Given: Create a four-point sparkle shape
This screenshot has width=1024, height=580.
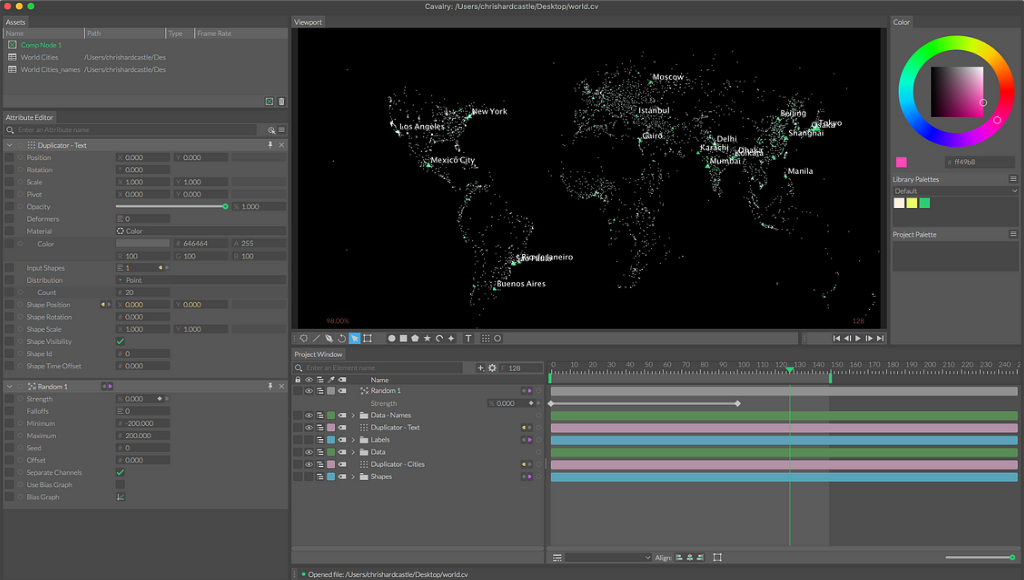Looking at the screenshot, I should [x=451, y=338].
